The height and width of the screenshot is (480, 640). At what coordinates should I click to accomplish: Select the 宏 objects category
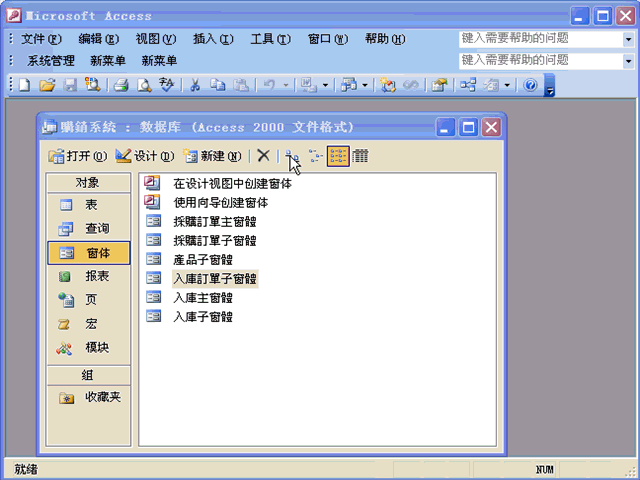pos(89,324)
